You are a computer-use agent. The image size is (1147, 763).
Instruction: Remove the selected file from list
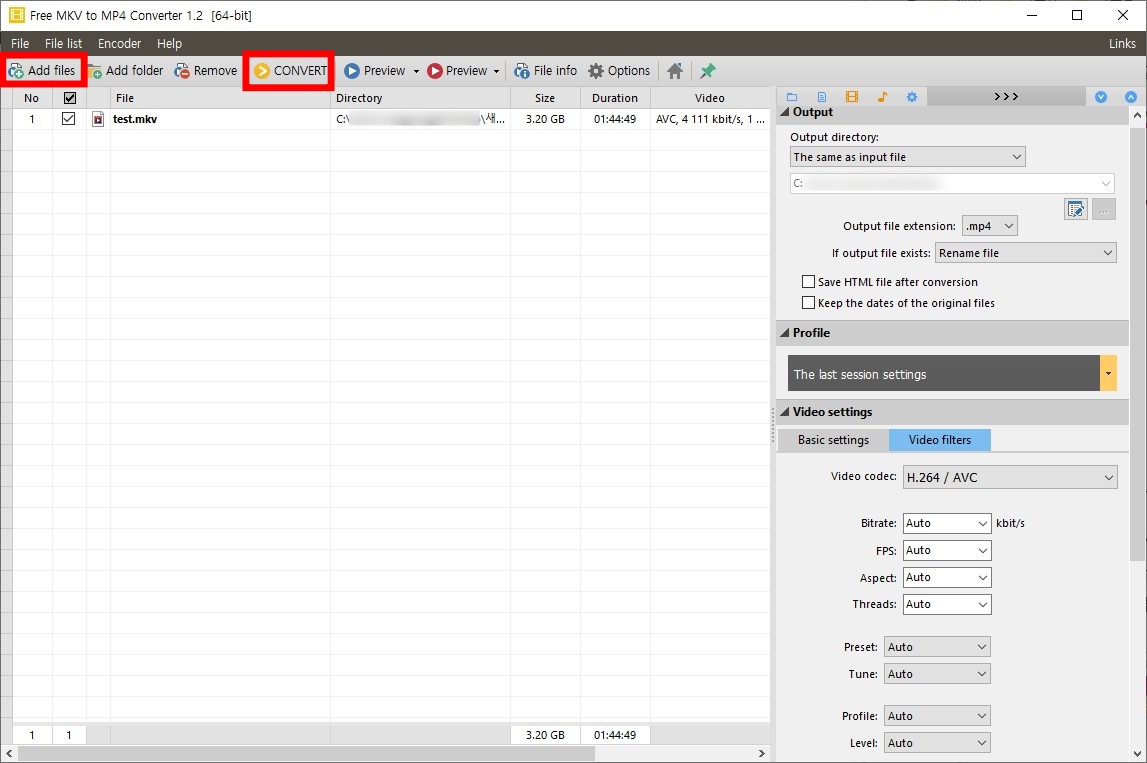206,70
